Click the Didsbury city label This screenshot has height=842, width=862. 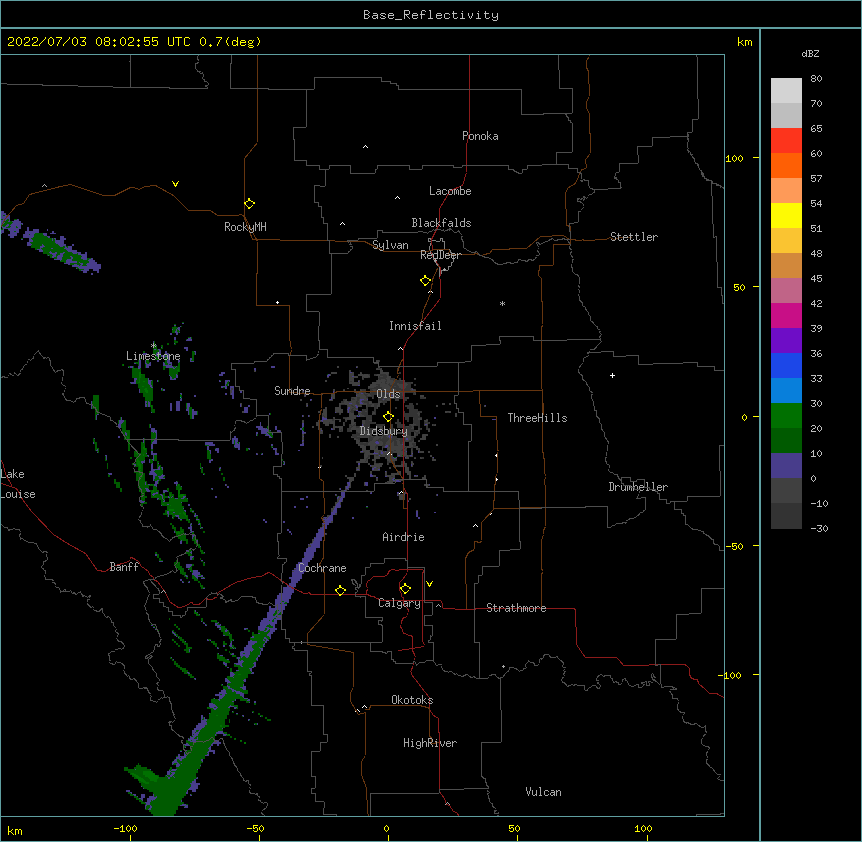click(383, 431)
